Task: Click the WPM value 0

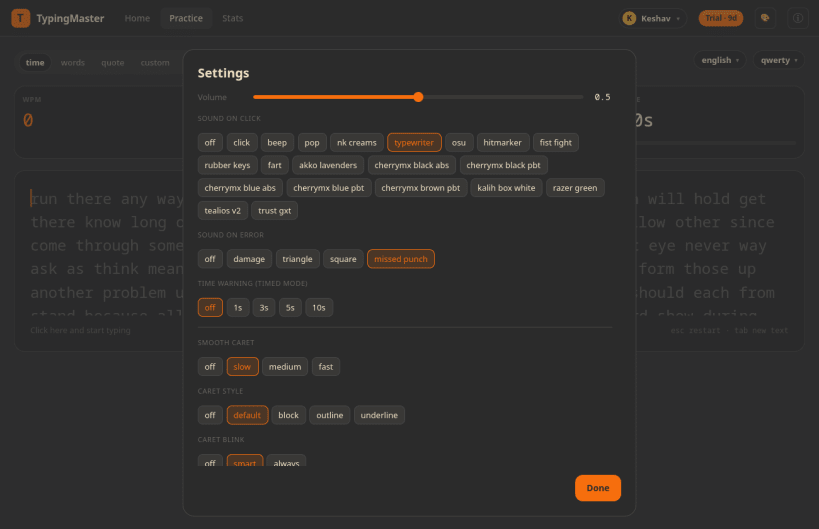Action: (x=28, y=121)
